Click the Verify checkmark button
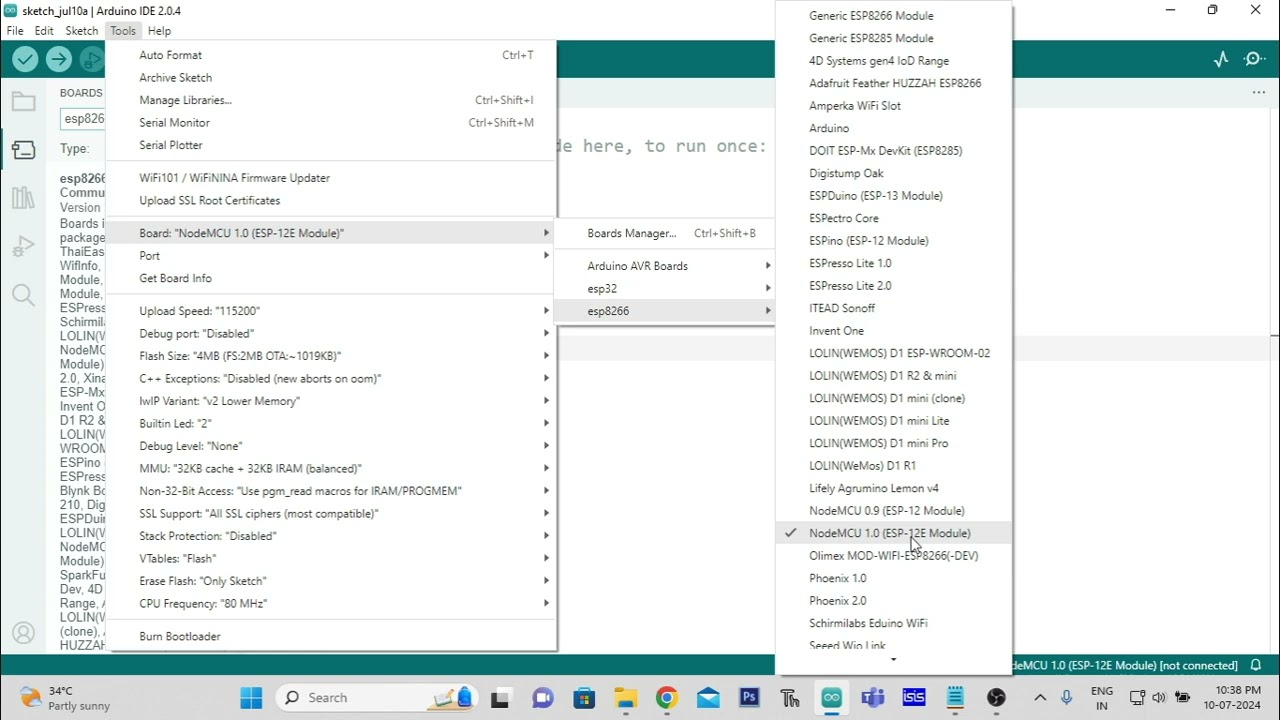 (25, 60)
